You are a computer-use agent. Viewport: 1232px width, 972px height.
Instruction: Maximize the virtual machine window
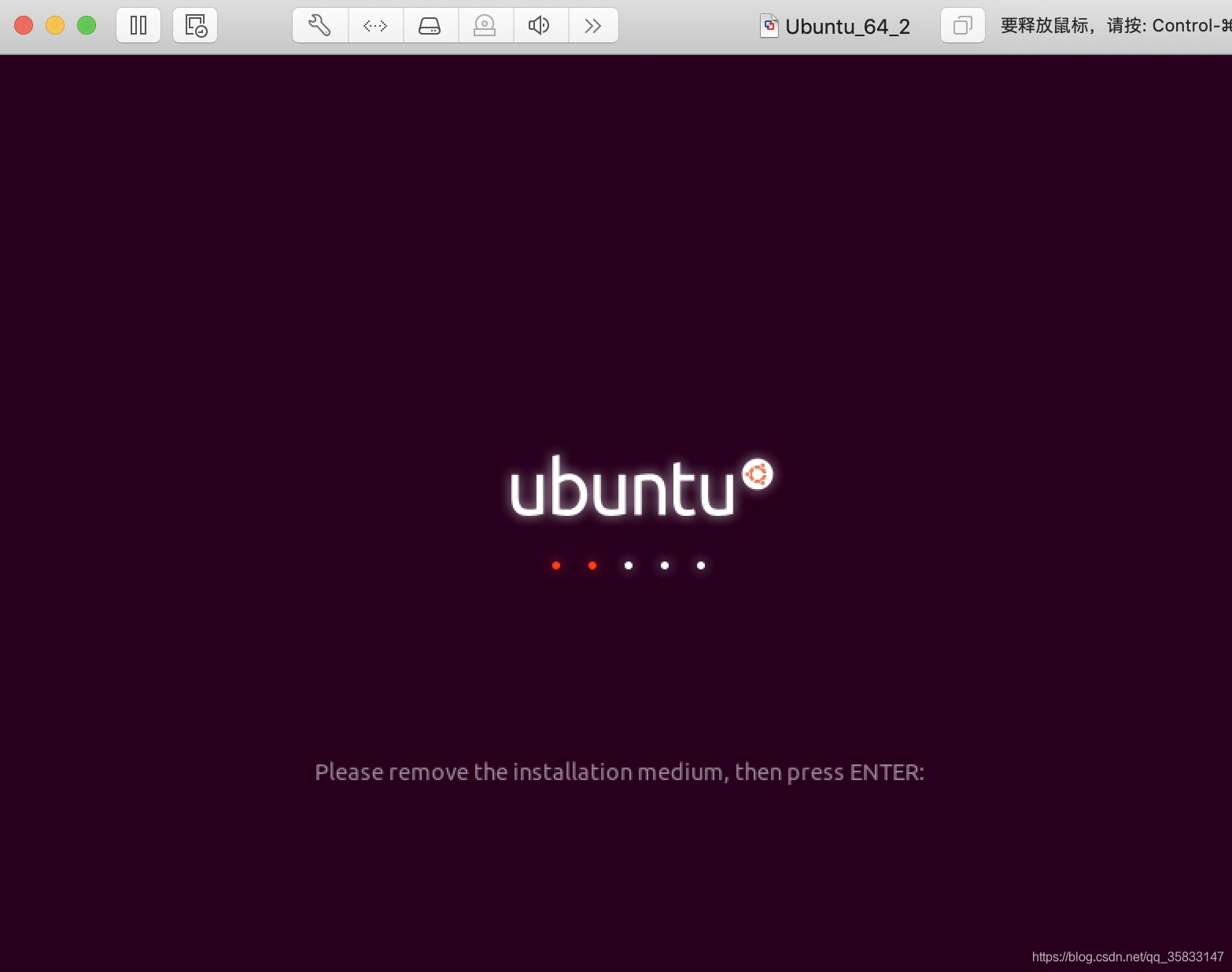(87, 25)
